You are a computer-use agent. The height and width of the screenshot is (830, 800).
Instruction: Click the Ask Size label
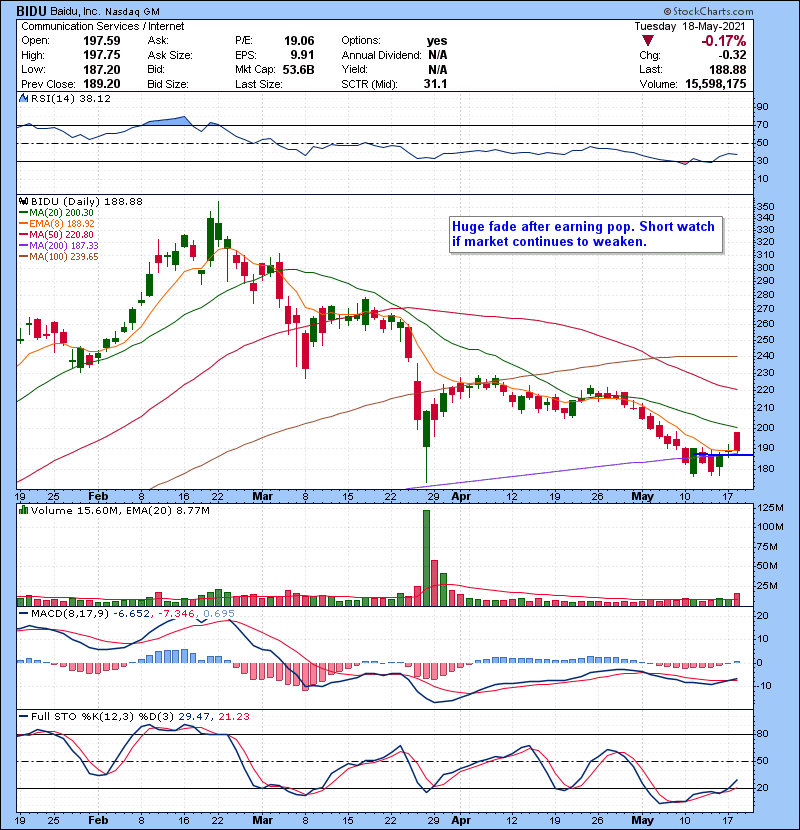(x=170, y=55)
